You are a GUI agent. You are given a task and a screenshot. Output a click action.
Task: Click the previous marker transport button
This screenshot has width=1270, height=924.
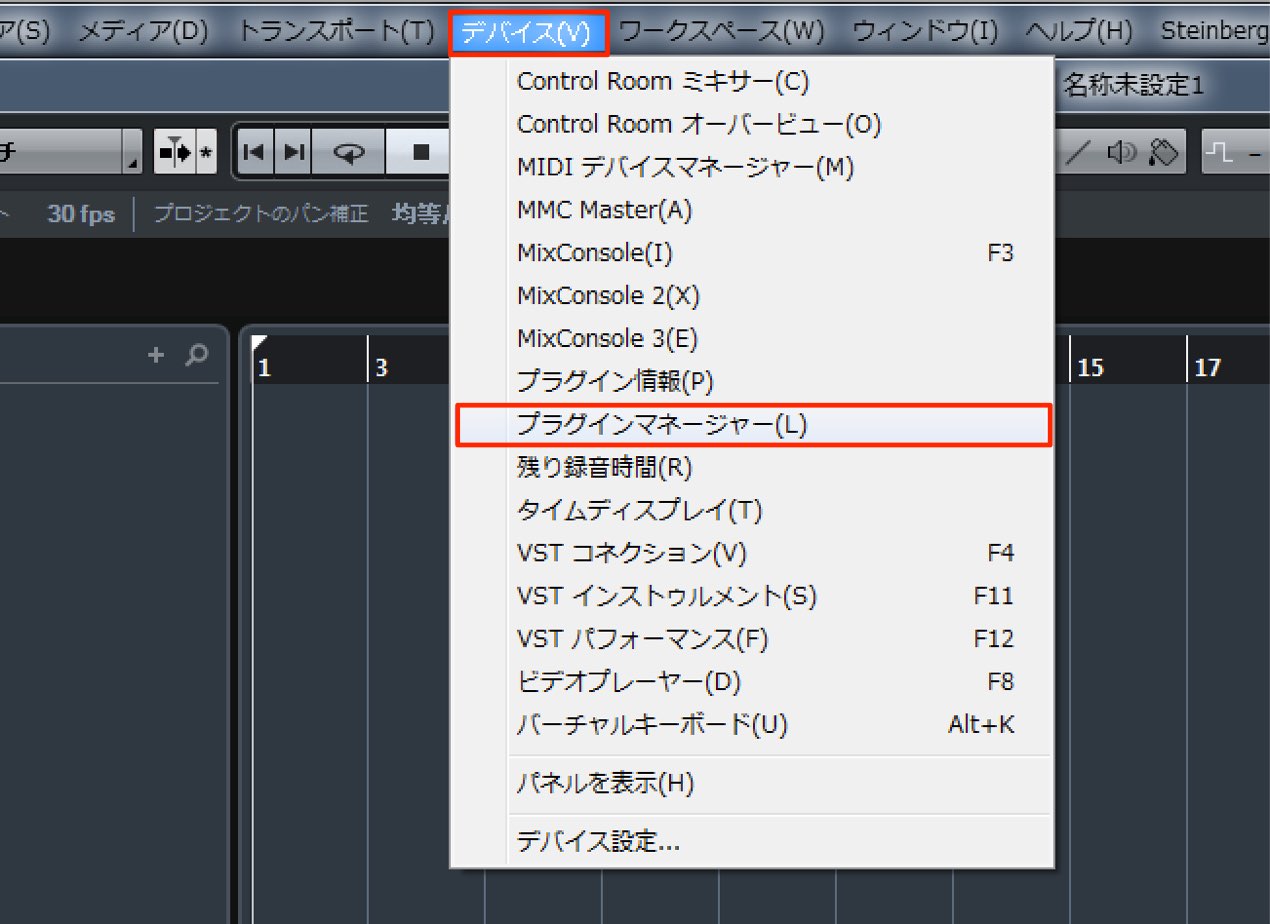click(254, 152)
